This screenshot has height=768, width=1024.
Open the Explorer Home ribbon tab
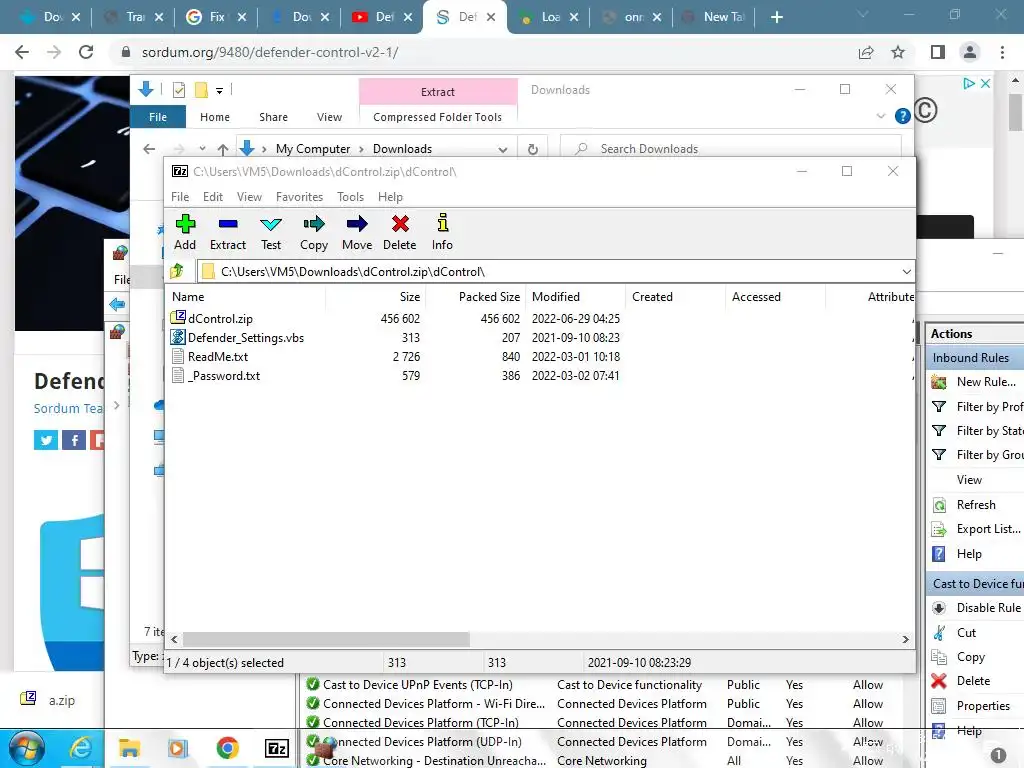click(215, 117)
